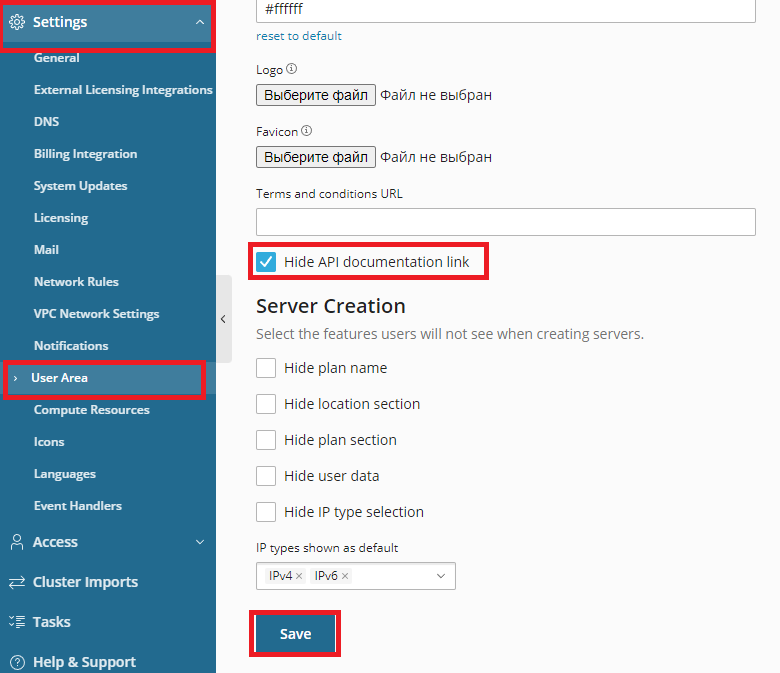Open Mail settings
The width and height of the screenshot is (780, 673).
(46, 250)
